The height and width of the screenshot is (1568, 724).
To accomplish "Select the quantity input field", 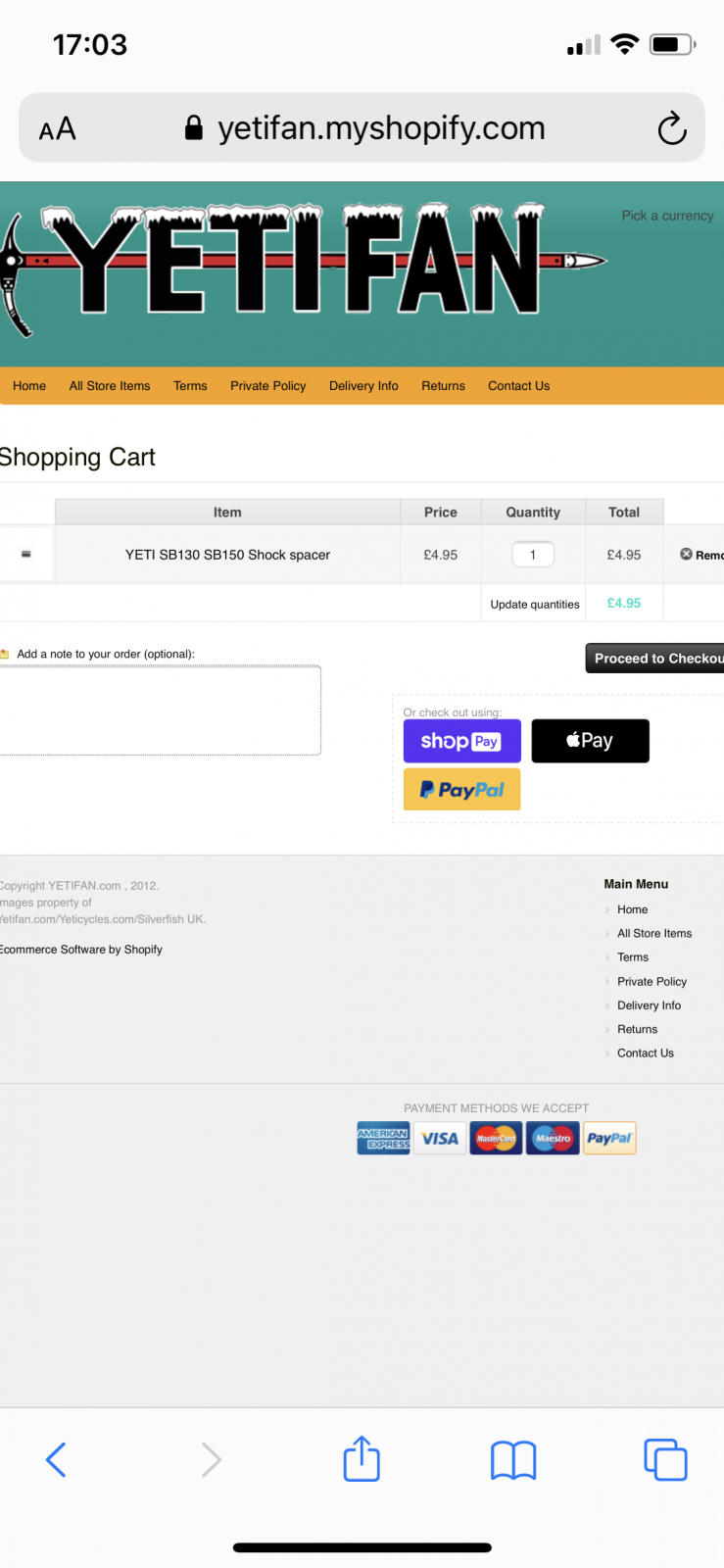I will (x=533, y=555).
